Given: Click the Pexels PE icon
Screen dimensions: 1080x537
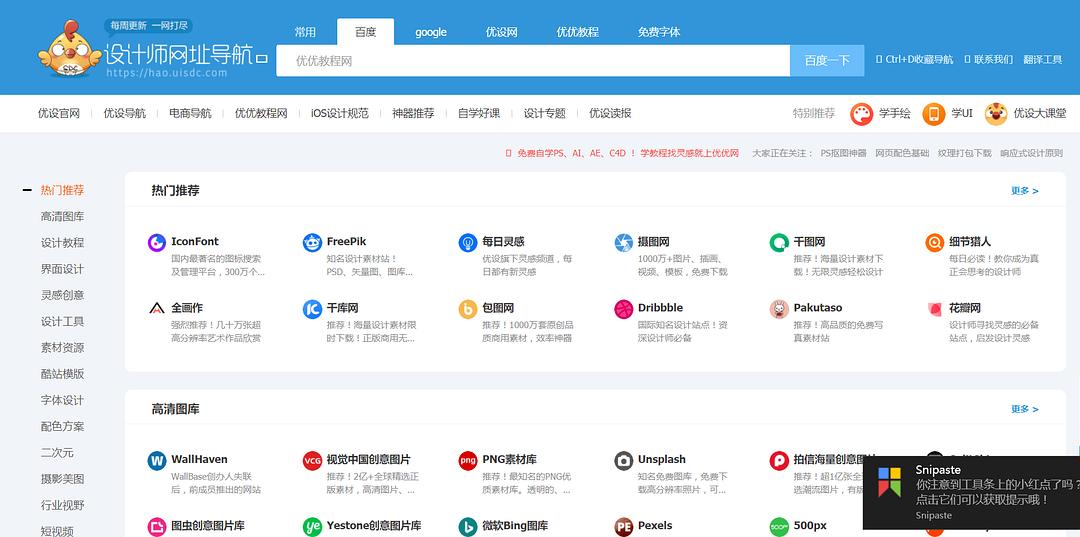Looking at the screenshot, I should coord(623,527).
